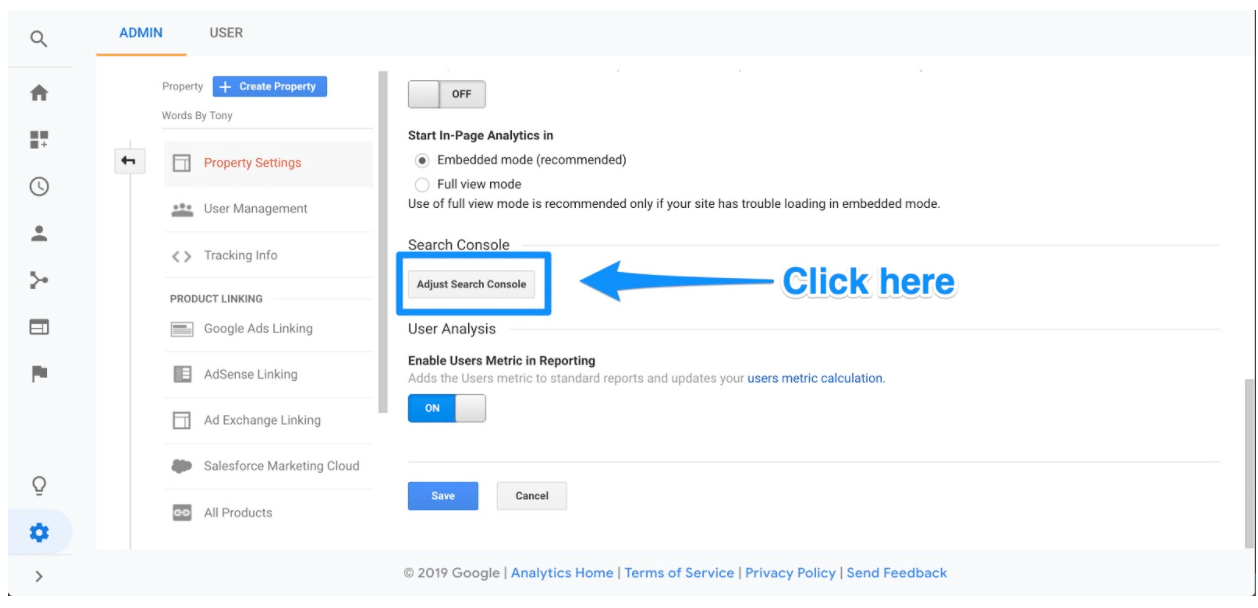Viewport: 1258px width, 608px height.
Task: Click the back arrow button near Property Settings
Action: coord(129,160)
